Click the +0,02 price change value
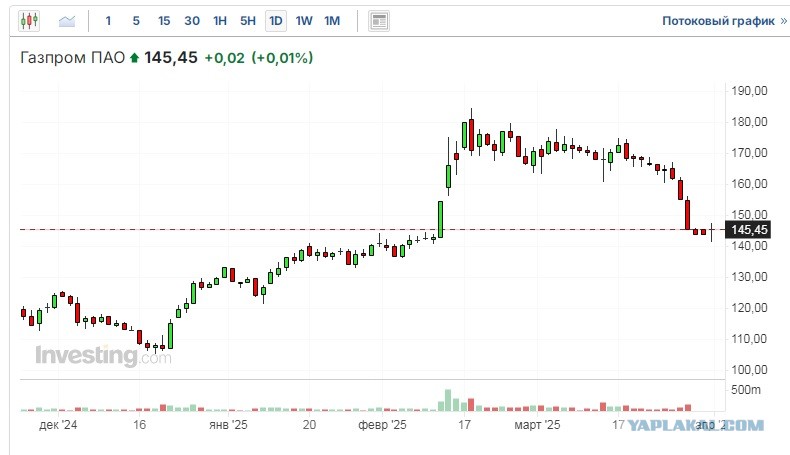The image size is (790, 455). pos(224,58)
